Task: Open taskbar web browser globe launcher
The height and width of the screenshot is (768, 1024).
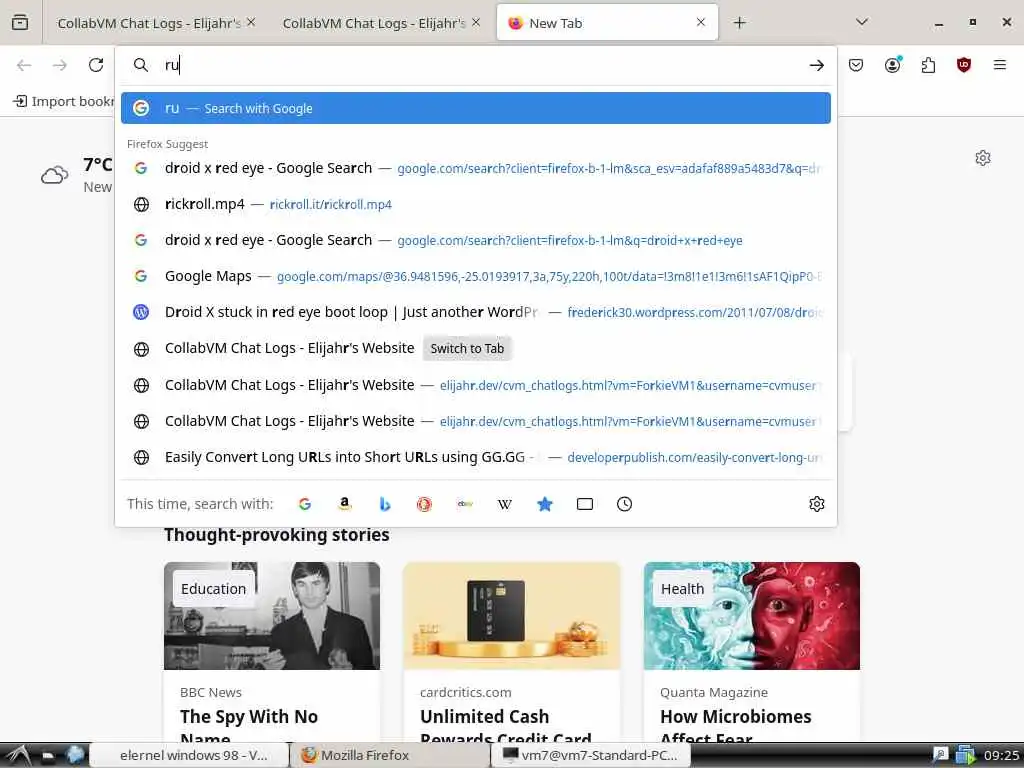Action: point(75,755)
